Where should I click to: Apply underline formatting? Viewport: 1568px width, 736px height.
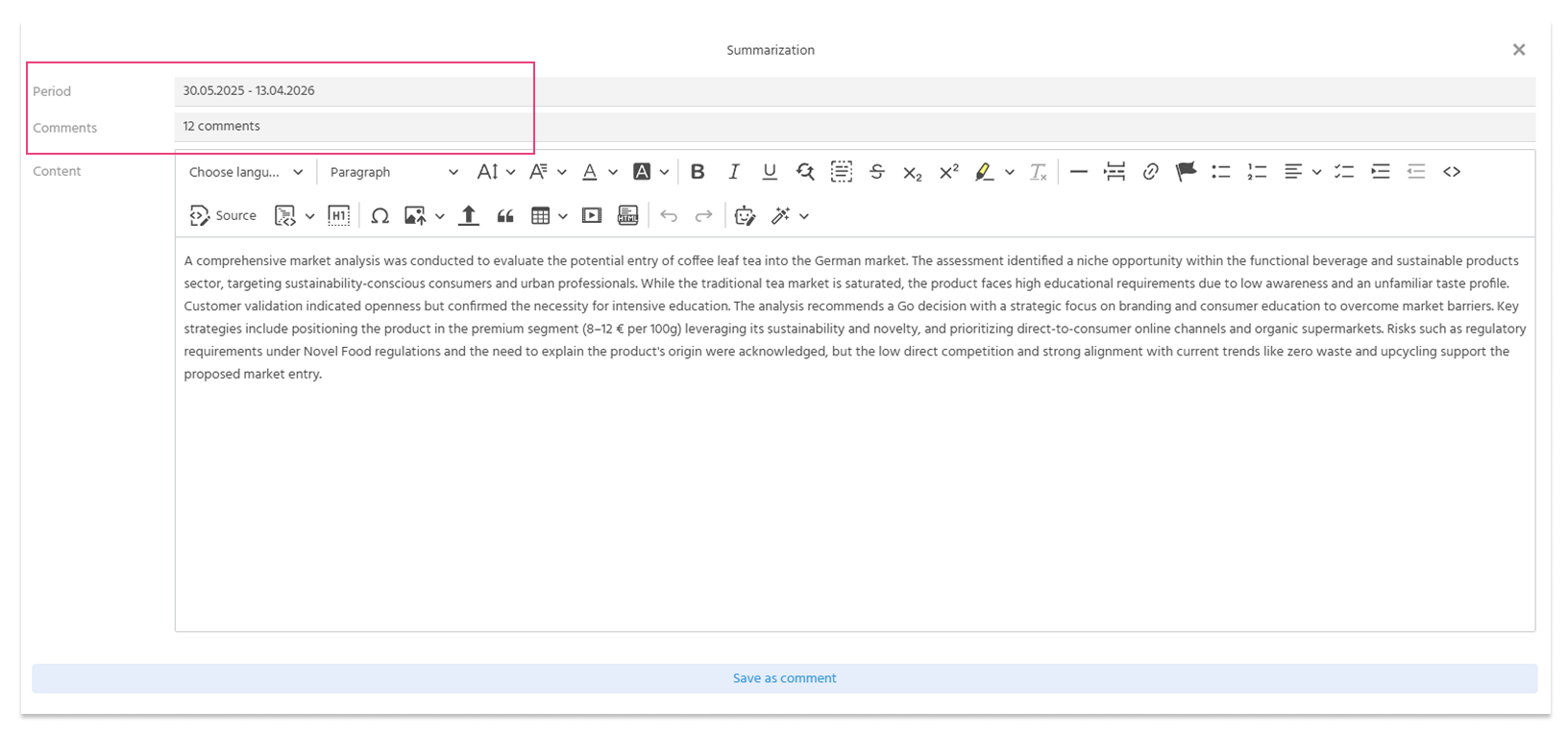click(770, 172)
